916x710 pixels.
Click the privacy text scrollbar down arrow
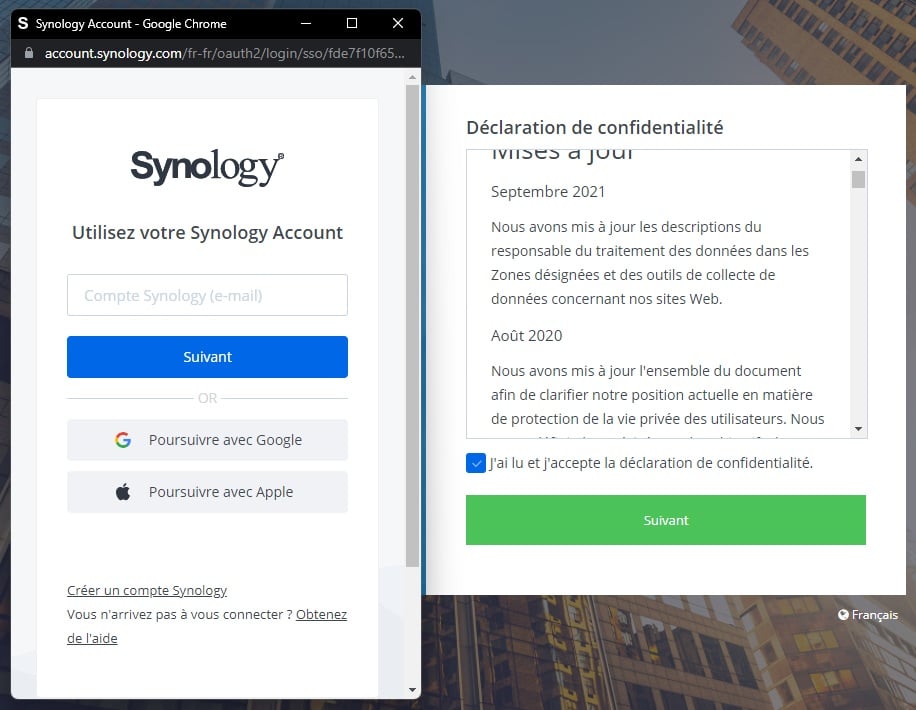click(857, 428)
